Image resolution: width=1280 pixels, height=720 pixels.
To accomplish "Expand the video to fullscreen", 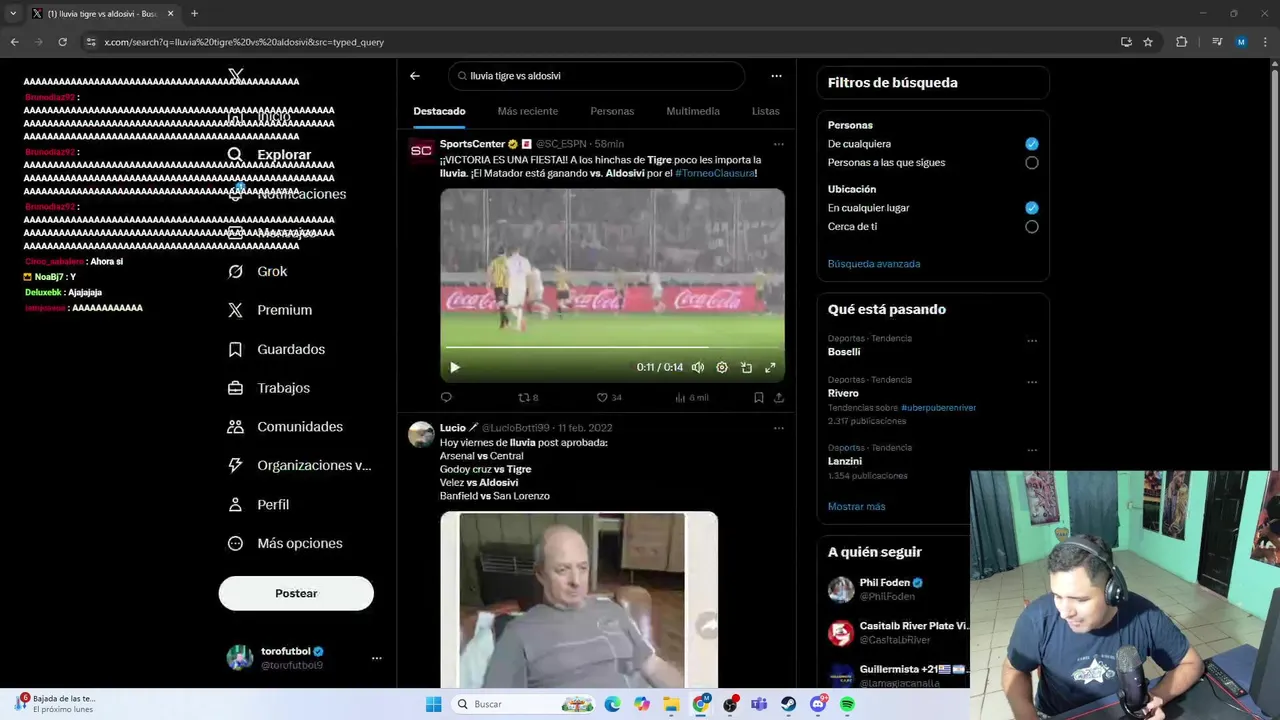I will tap(770, 367).
